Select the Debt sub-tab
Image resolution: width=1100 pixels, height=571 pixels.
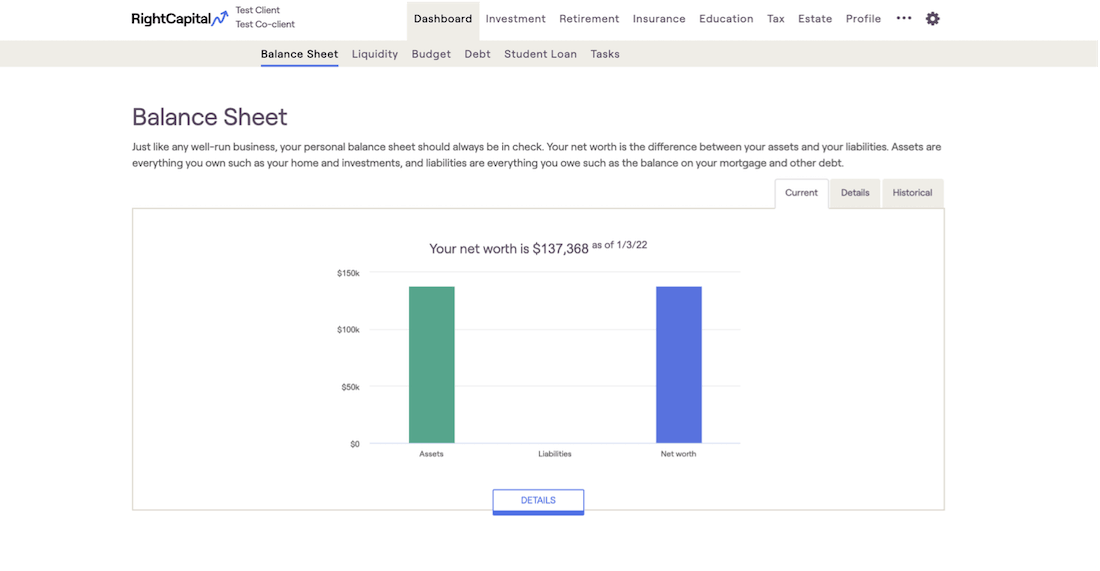477,54
